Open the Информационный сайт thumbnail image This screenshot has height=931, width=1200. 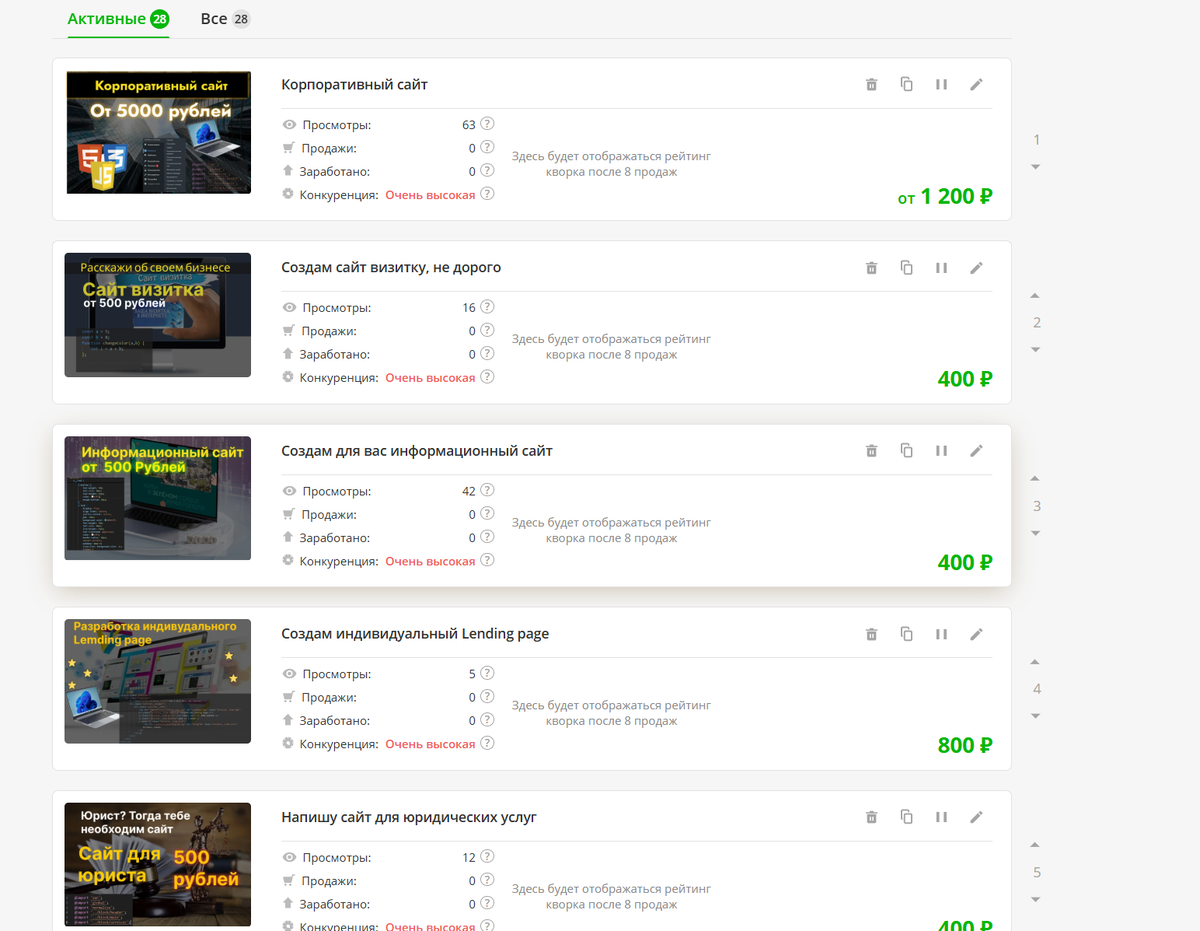tap(158, 498)
